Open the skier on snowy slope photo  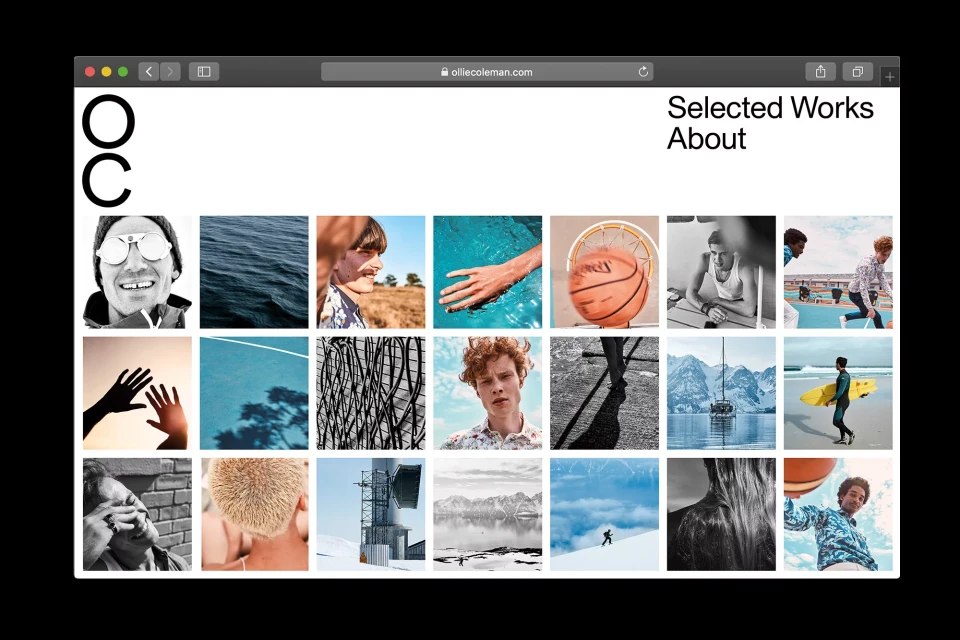[604, 514]
